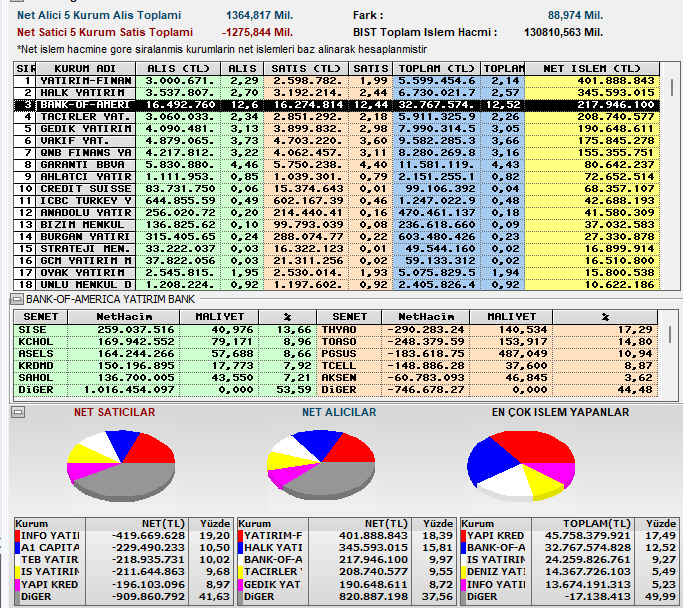Click the ASELS stock row

coord(165,354)
